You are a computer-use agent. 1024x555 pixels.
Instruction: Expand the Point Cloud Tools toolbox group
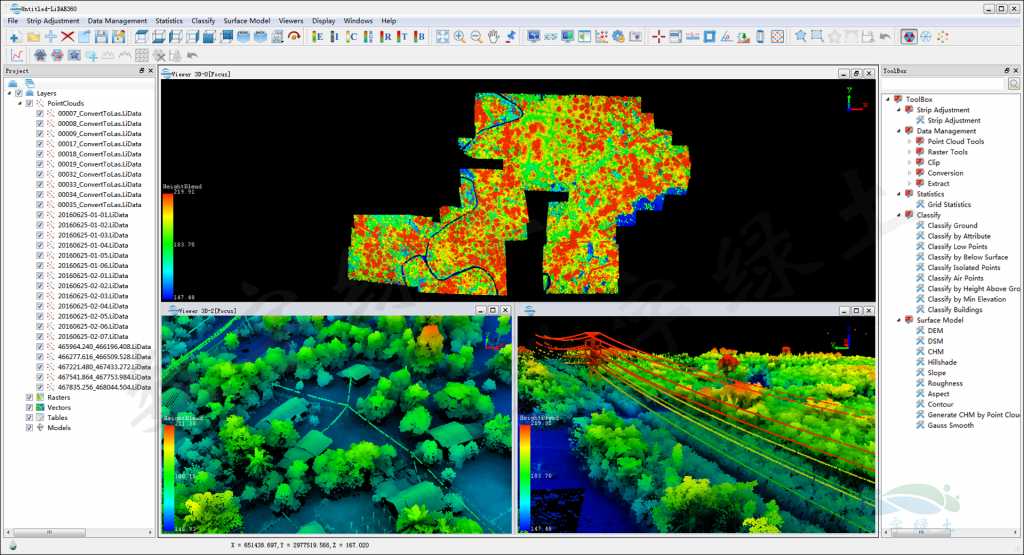(x=909, y=142)
